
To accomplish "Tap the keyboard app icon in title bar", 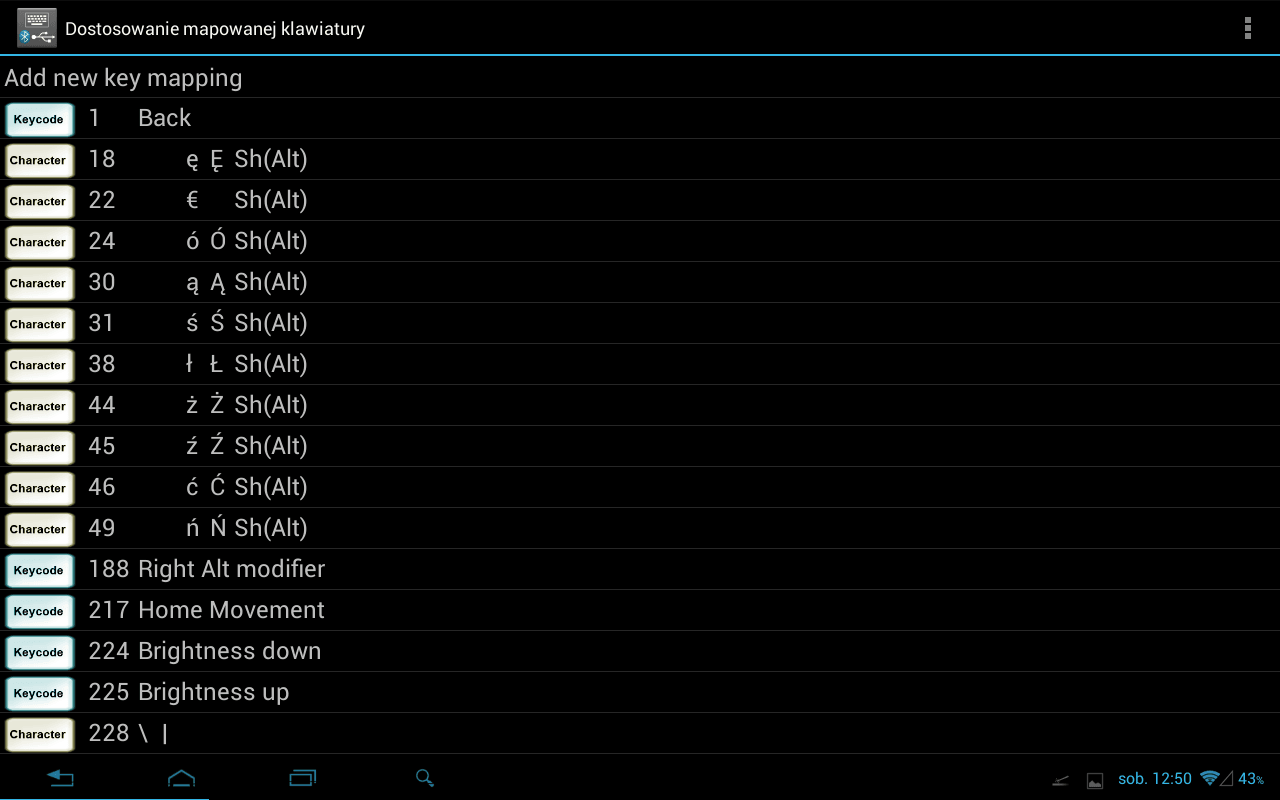I will click(x=37, y=28).
